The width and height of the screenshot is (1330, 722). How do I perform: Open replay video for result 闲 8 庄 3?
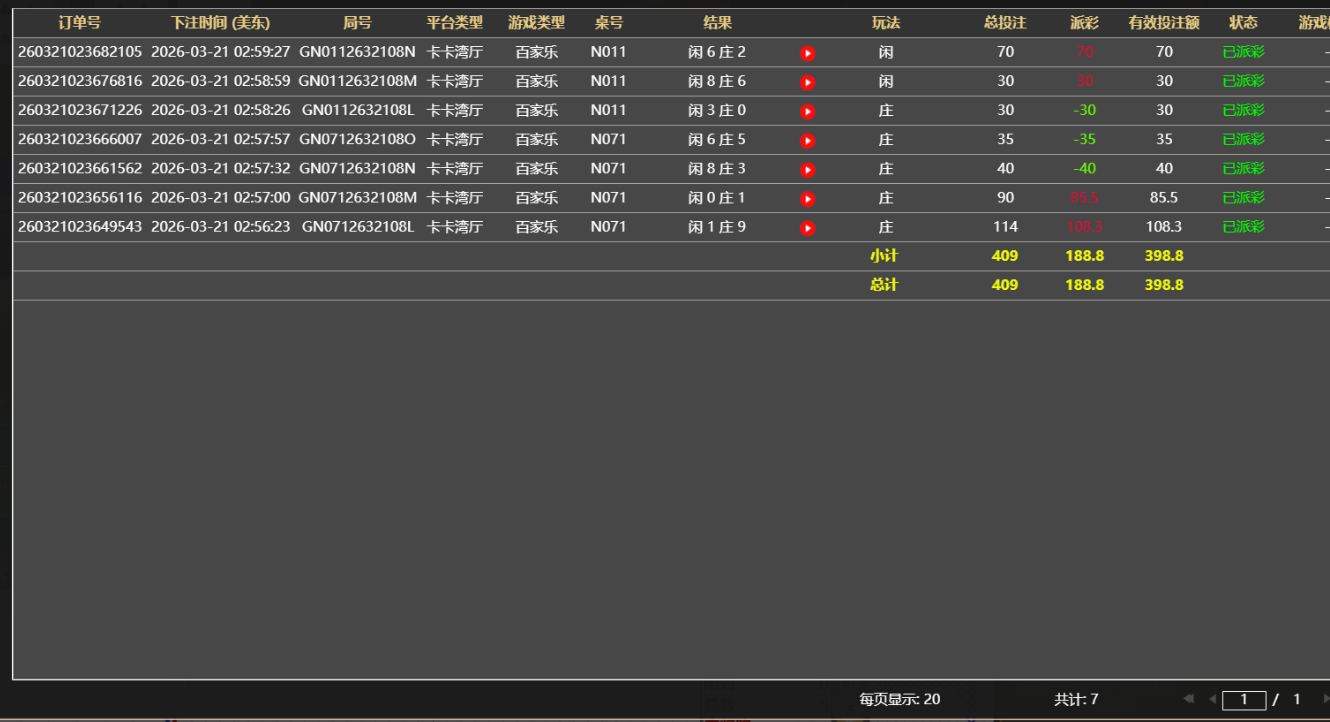(807, 168)
